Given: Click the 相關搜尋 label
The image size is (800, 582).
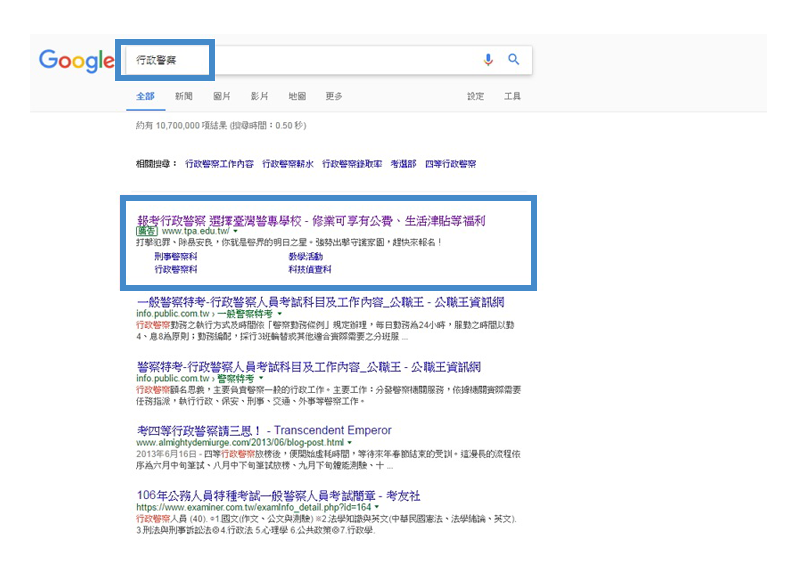Looking at the screenshot, I should (x=156, y=164).
